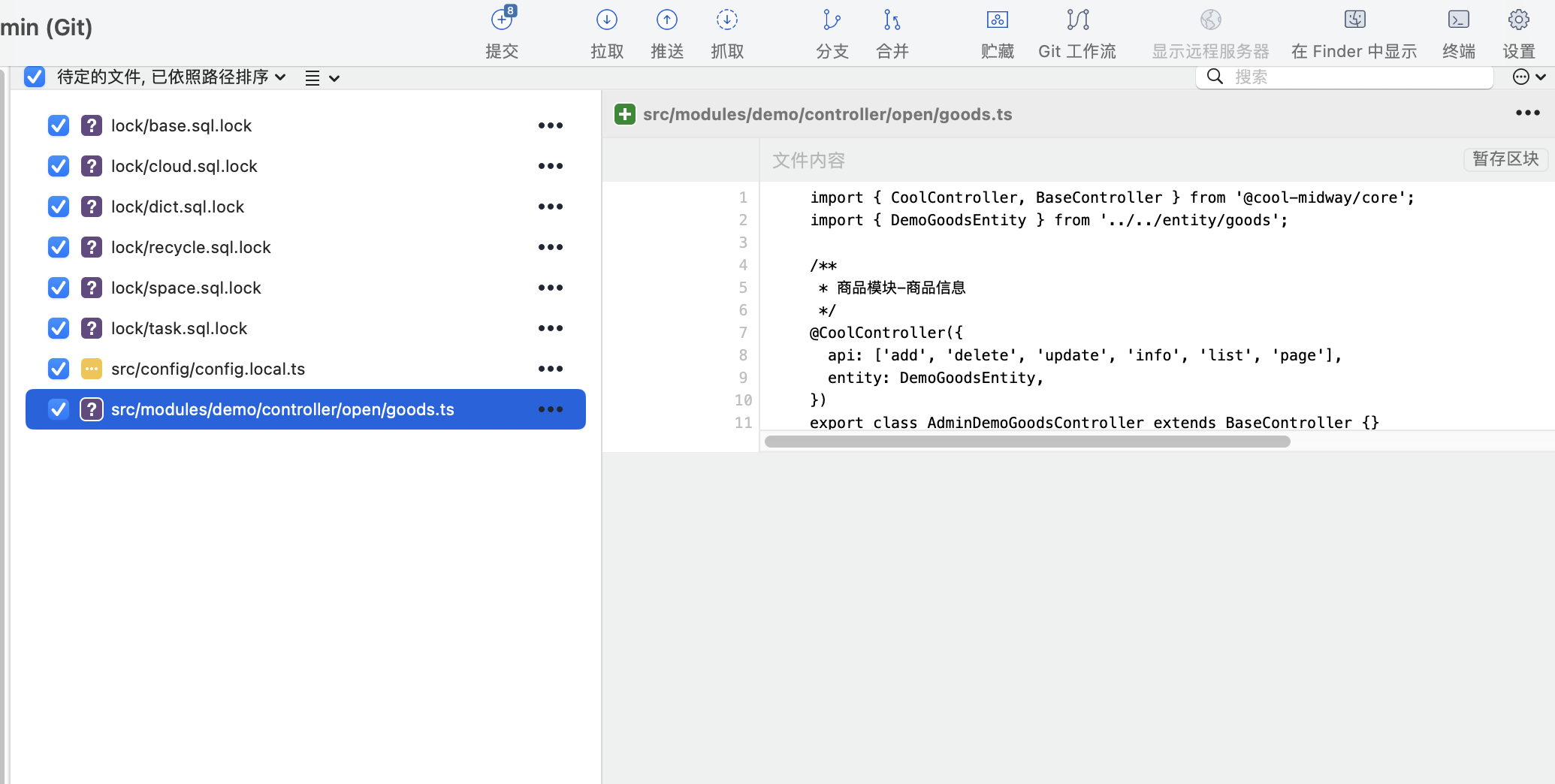
Task: Focus the 搜索 search field
Action: [x=1345, y=77]
